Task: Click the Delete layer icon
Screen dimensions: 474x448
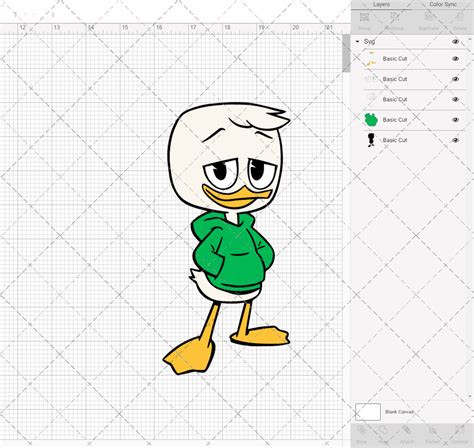Action: [459, 17]
